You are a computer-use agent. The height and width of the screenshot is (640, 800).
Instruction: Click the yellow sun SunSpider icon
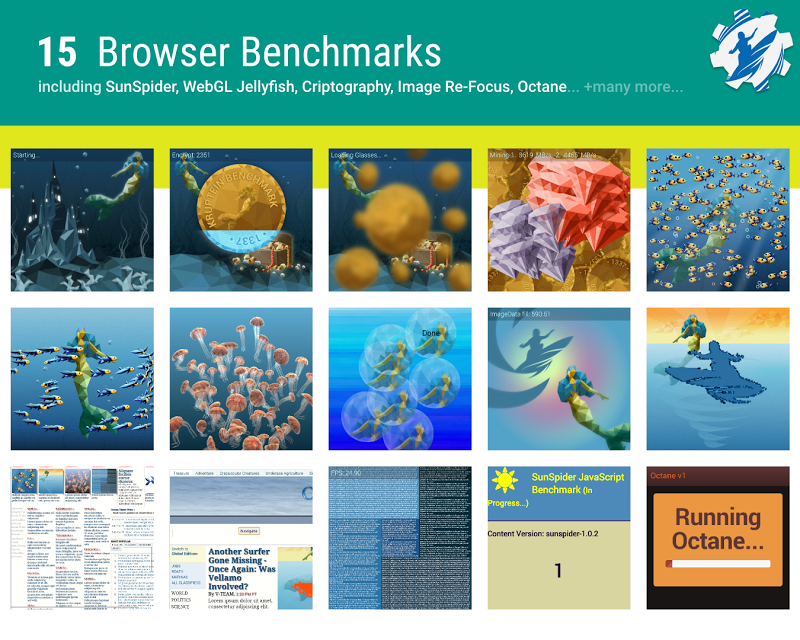[x=505, y=480]
